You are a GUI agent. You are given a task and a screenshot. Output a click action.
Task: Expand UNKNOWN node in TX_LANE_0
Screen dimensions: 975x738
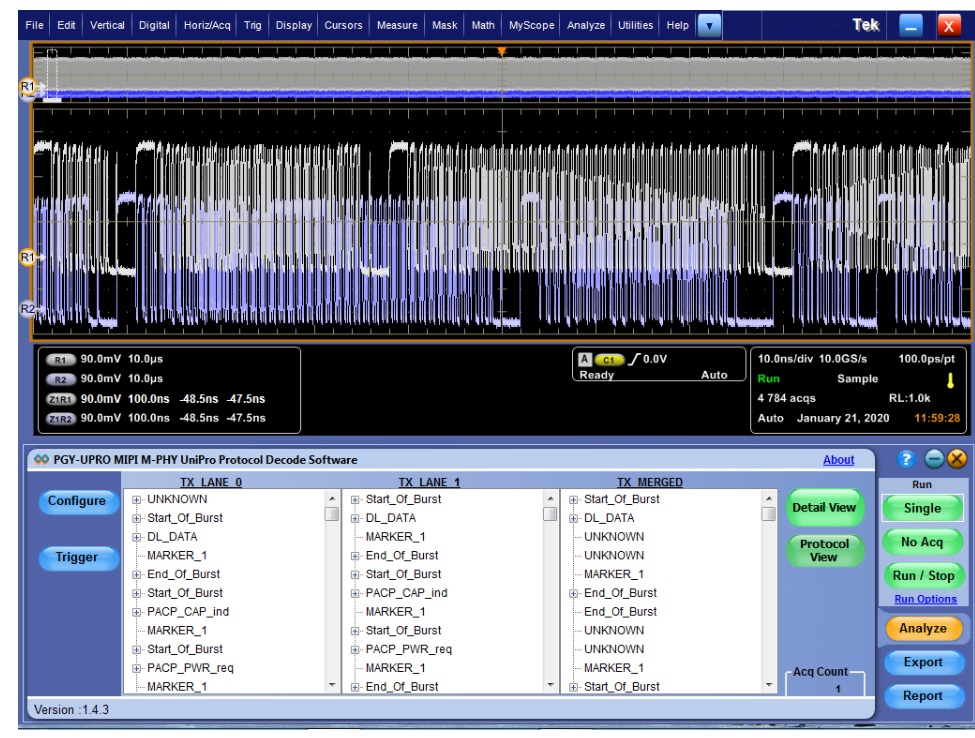tap(136, 499)
